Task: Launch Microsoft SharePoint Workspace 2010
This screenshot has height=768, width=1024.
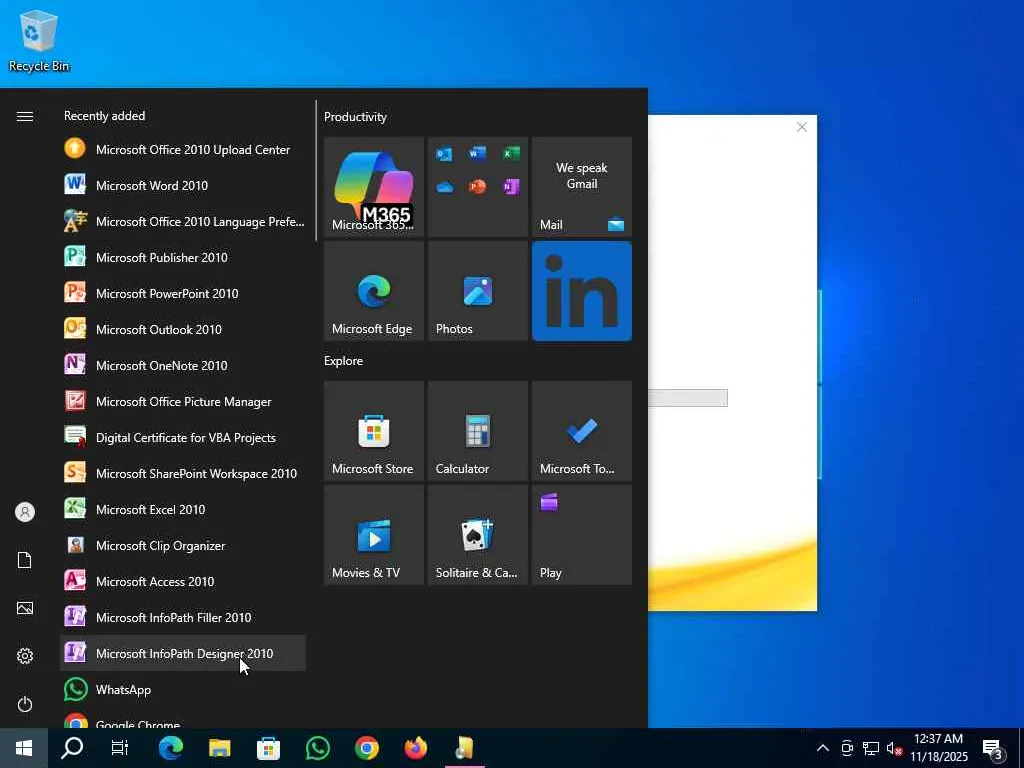Action: click(x=183, y=473)
